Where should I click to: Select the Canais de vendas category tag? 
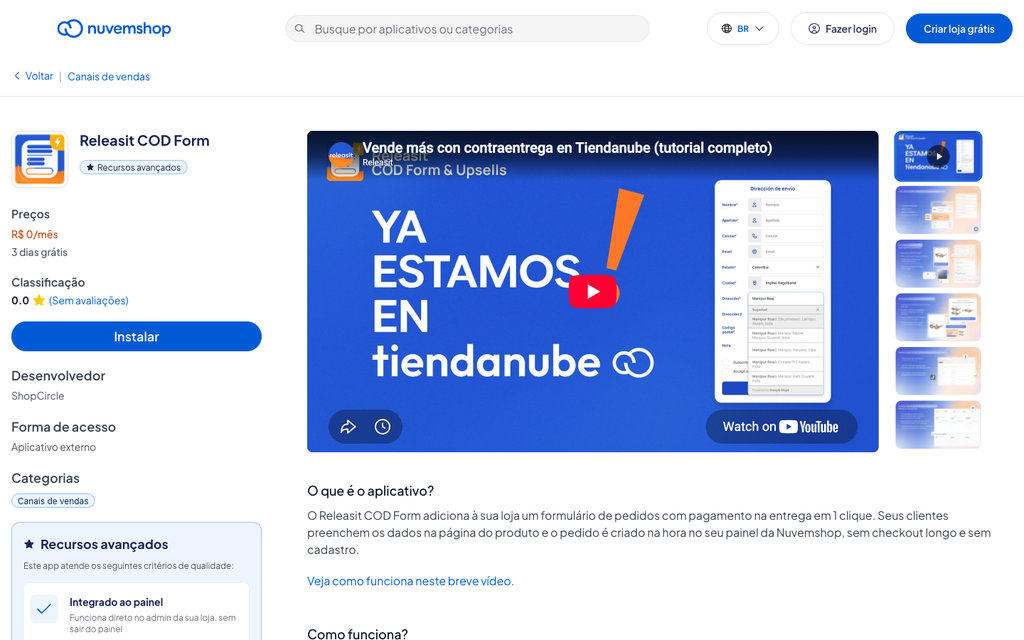tap(53, 501)
